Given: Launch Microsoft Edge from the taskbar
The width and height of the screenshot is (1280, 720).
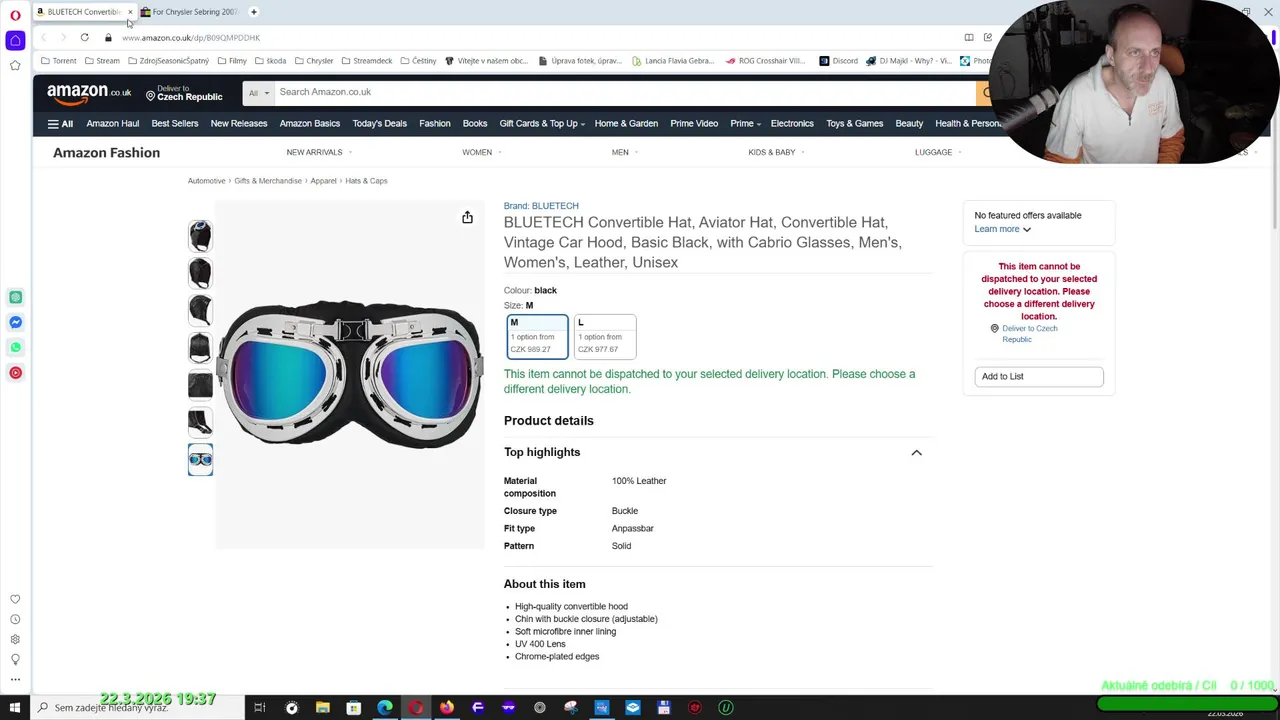Looking at the screenshot, I should [x=384, y=707].
